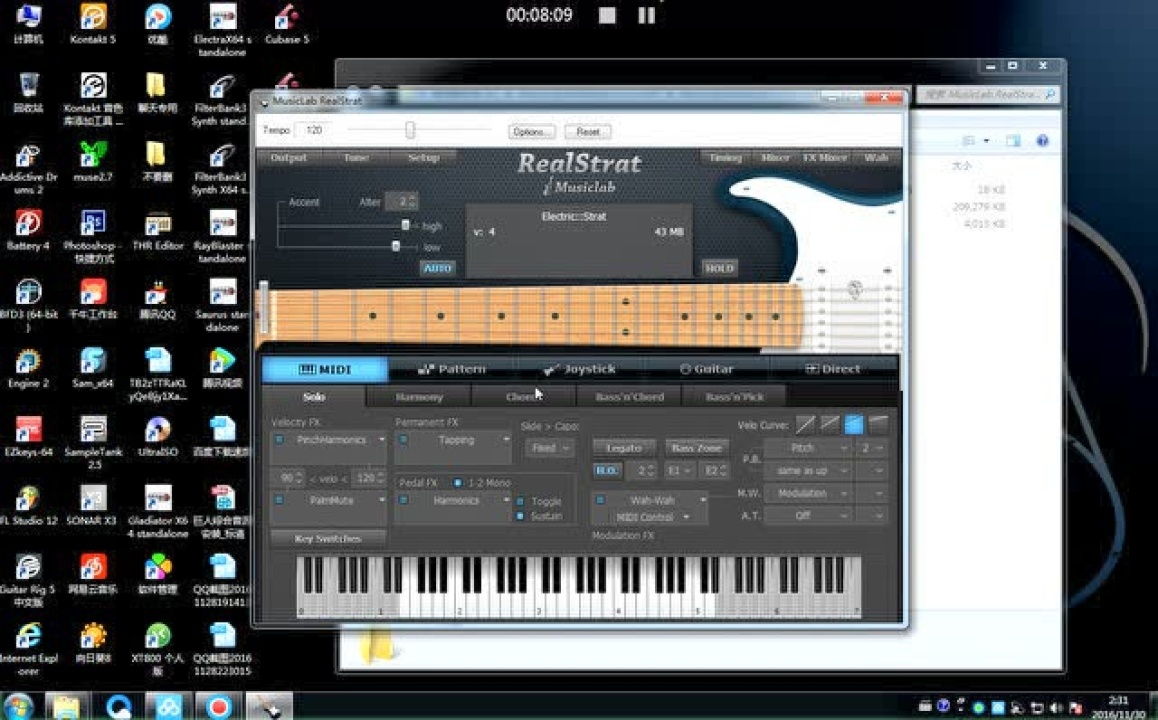This screenshot has width=1158, height=720.
Task: Open the PalmMute effect dropdown
Action: [x=382, y=500]
